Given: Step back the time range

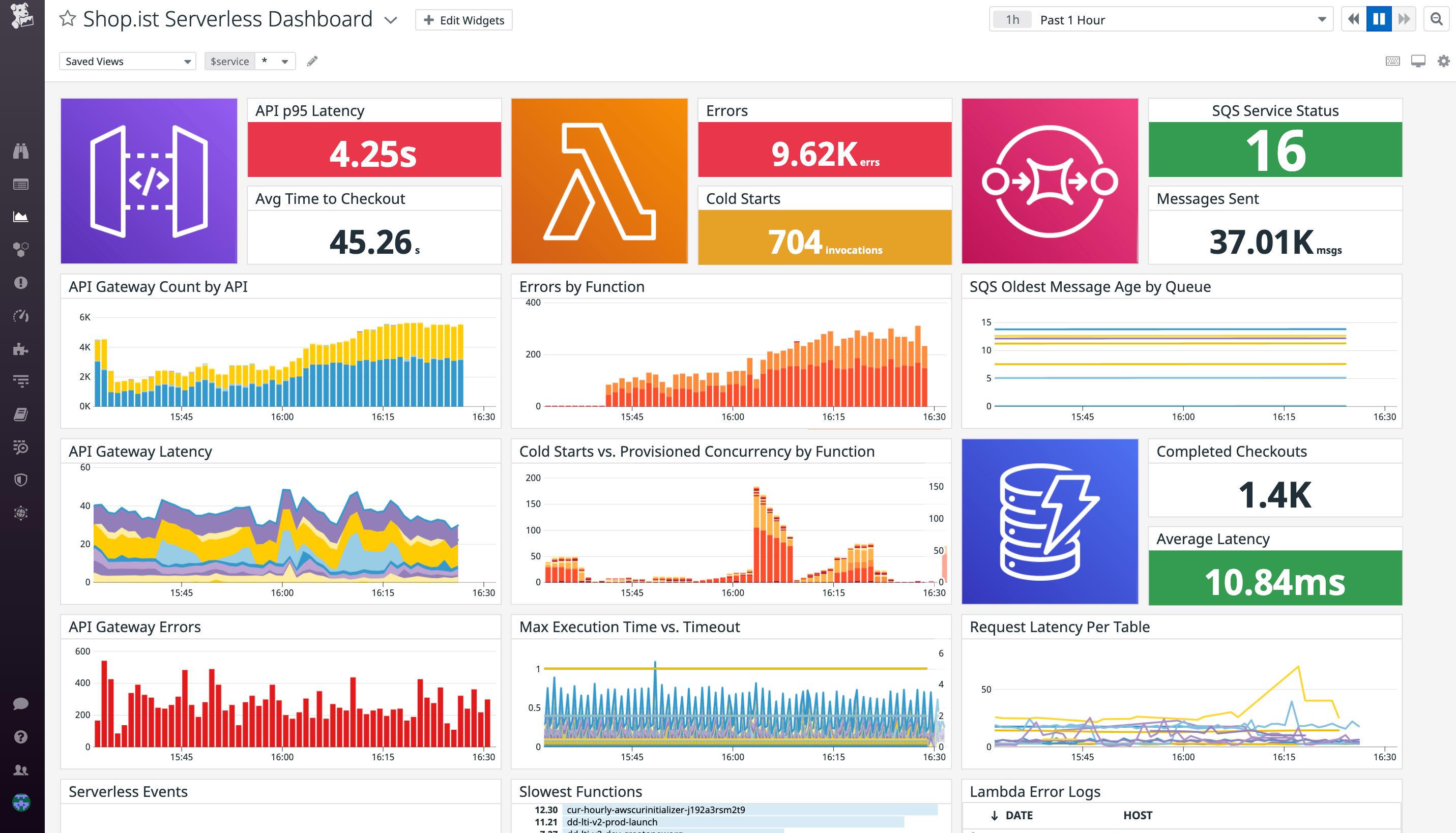Looking at the screenshot, I should click(1353, 19).
